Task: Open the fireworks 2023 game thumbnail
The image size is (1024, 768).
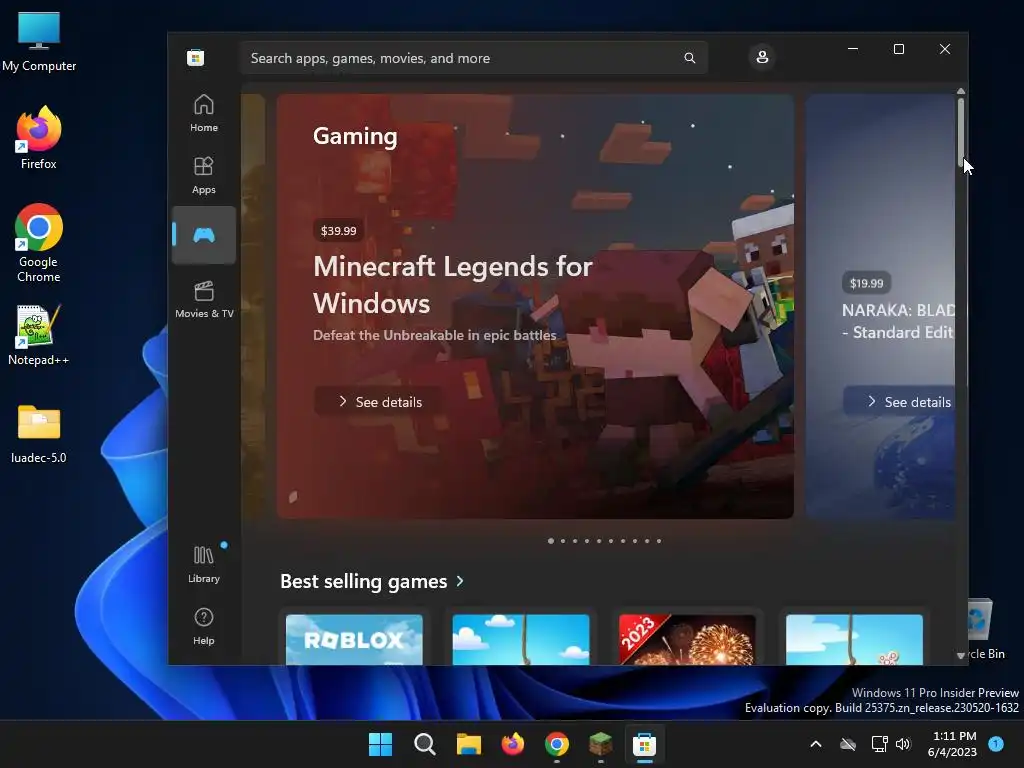Action: click(687, 639)
